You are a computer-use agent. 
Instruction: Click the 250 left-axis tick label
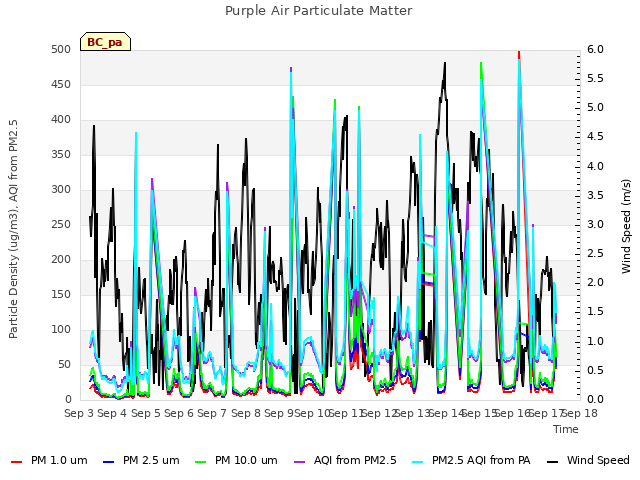click(x=61, y=224)
